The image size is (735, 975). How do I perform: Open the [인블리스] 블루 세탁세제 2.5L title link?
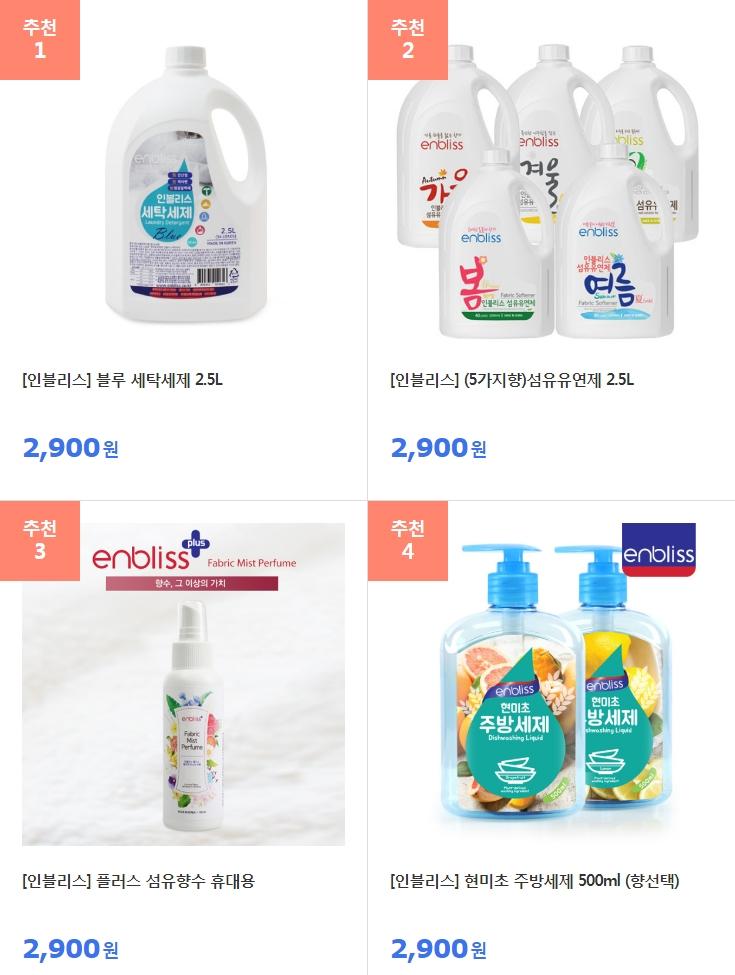[122, 379]
